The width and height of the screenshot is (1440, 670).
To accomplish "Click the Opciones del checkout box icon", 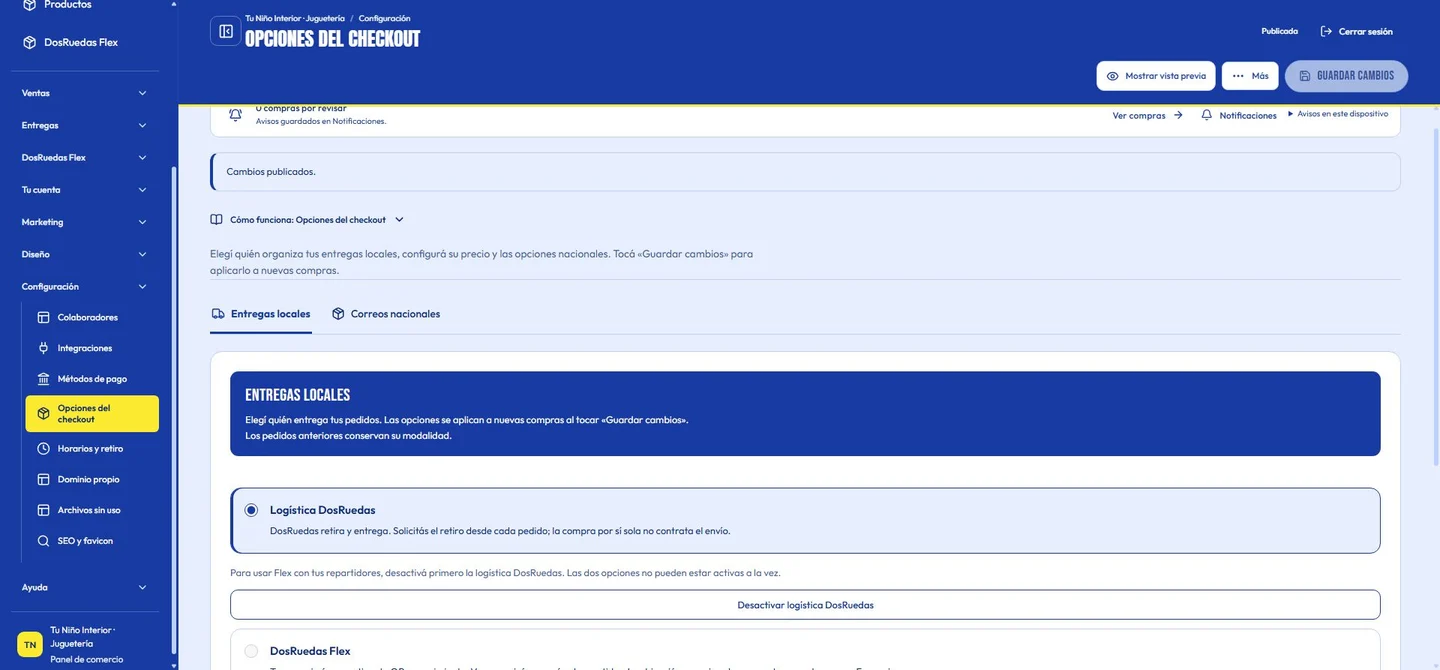I will coord(43,414).
